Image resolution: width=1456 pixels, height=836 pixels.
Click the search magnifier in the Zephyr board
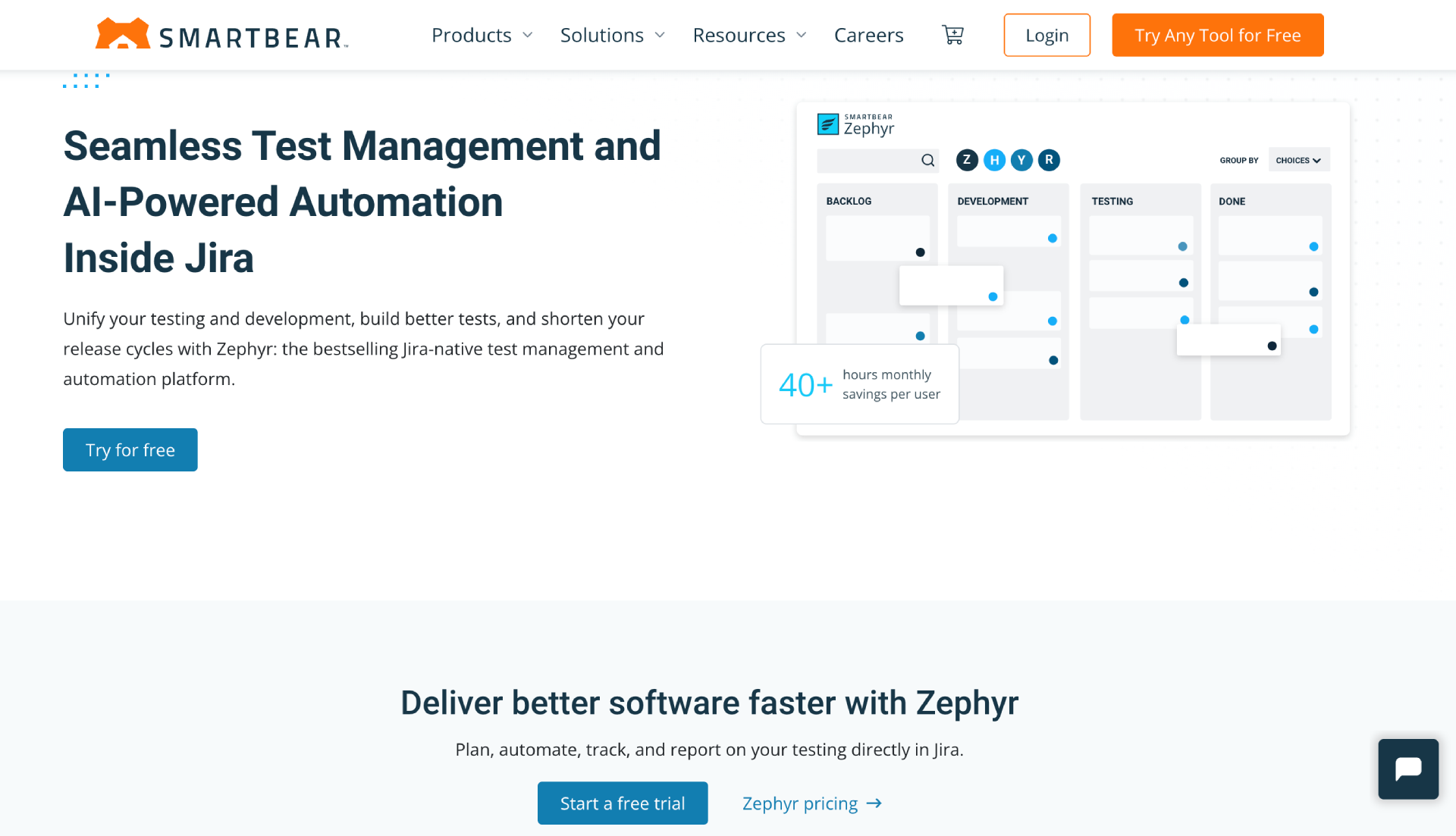pos(927,160)
